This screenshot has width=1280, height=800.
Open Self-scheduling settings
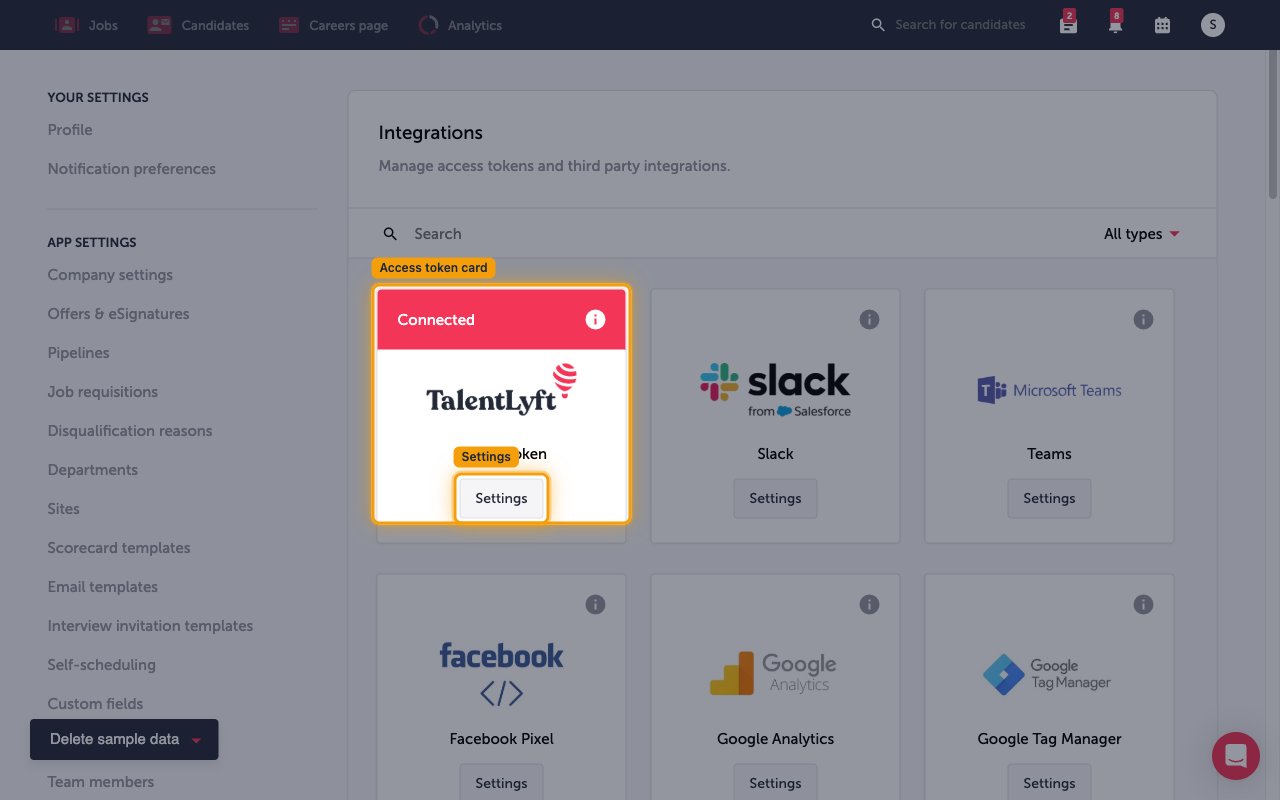pyautogui.click(x=101, y=665)
